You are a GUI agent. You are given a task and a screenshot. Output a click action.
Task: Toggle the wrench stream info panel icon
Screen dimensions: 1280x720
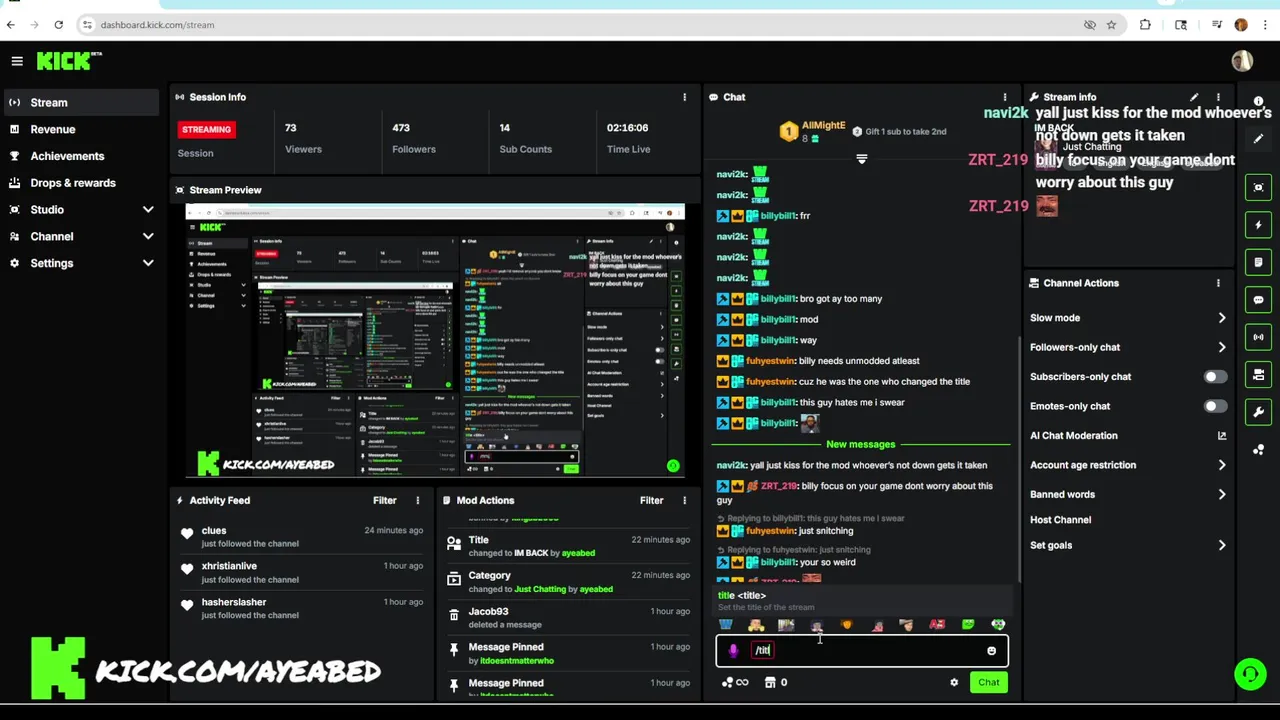1259,412
